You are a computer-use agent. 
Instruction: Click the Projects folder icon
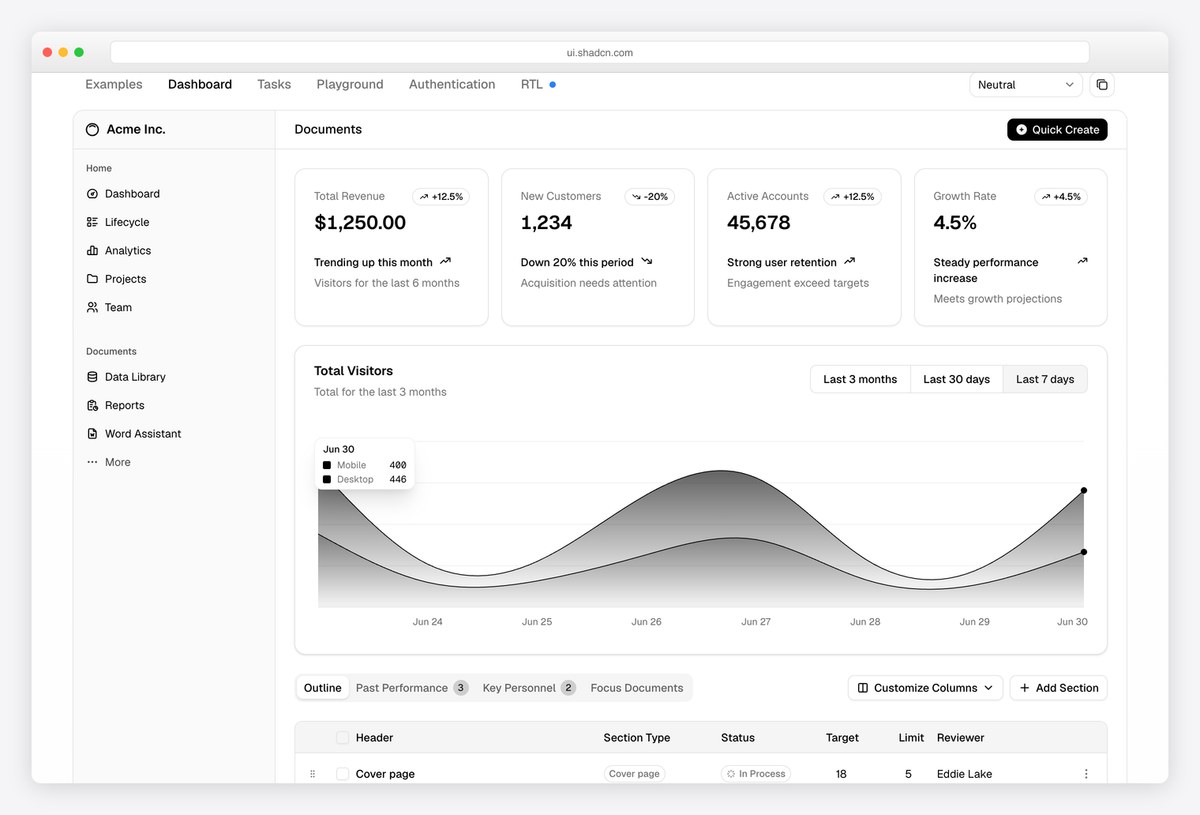tap(92, 279)
